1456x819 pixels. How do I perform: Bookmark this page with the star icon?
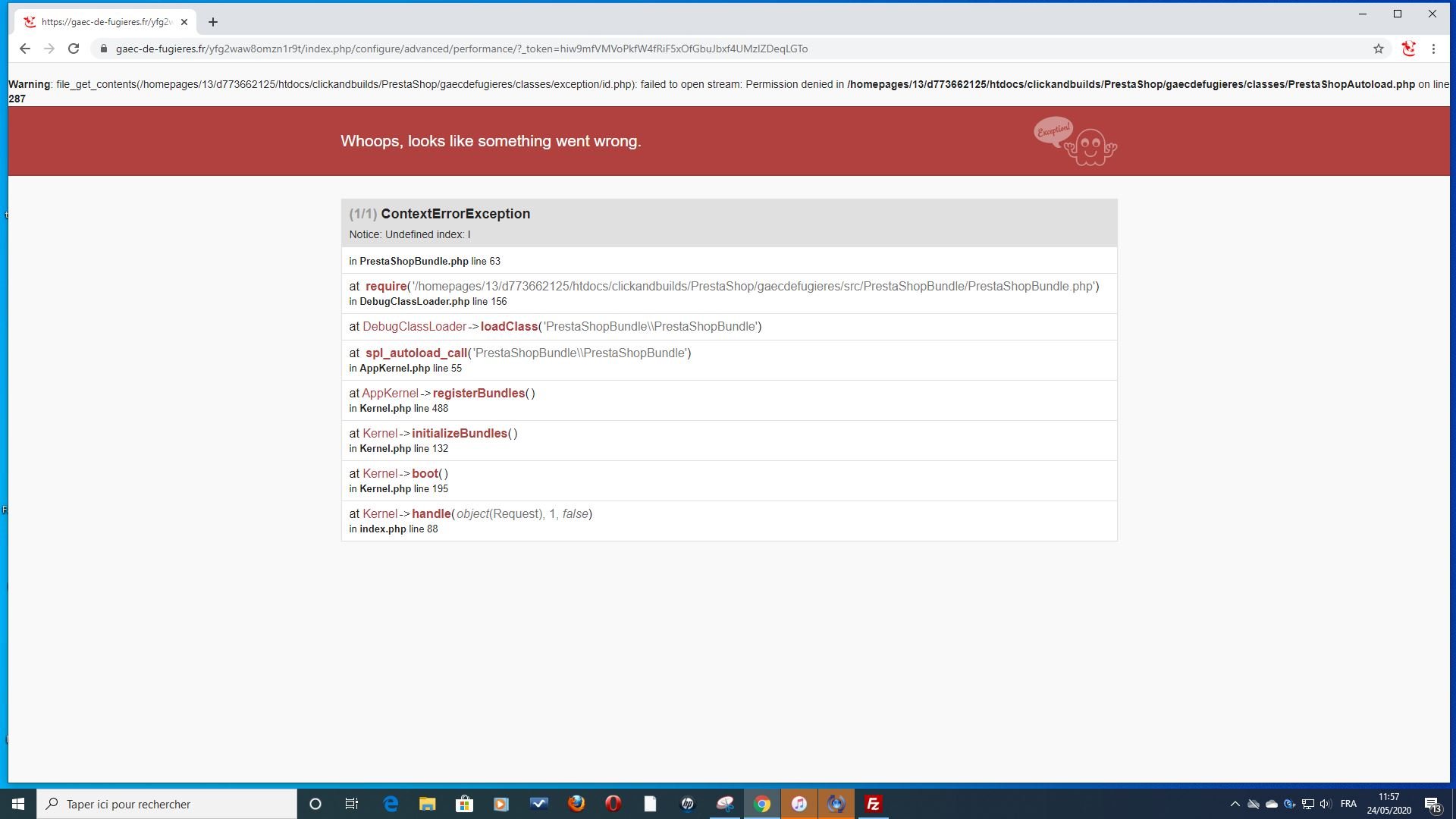click(x=1378, y=49)
